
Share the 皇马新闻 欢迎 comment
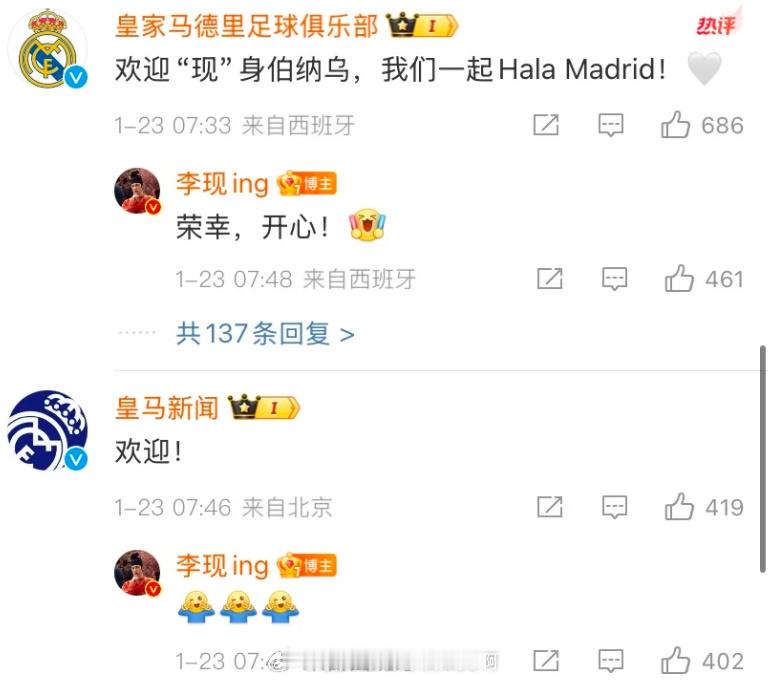550,507
